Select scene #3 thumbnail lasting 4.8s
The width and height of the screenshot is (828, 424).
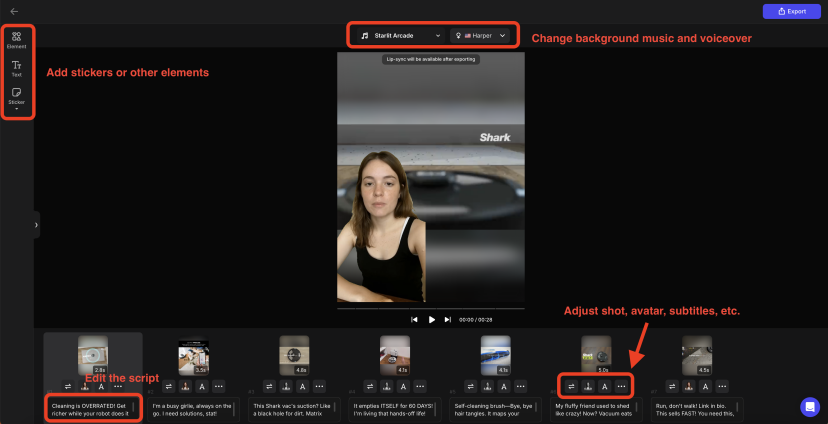(294, 355)
